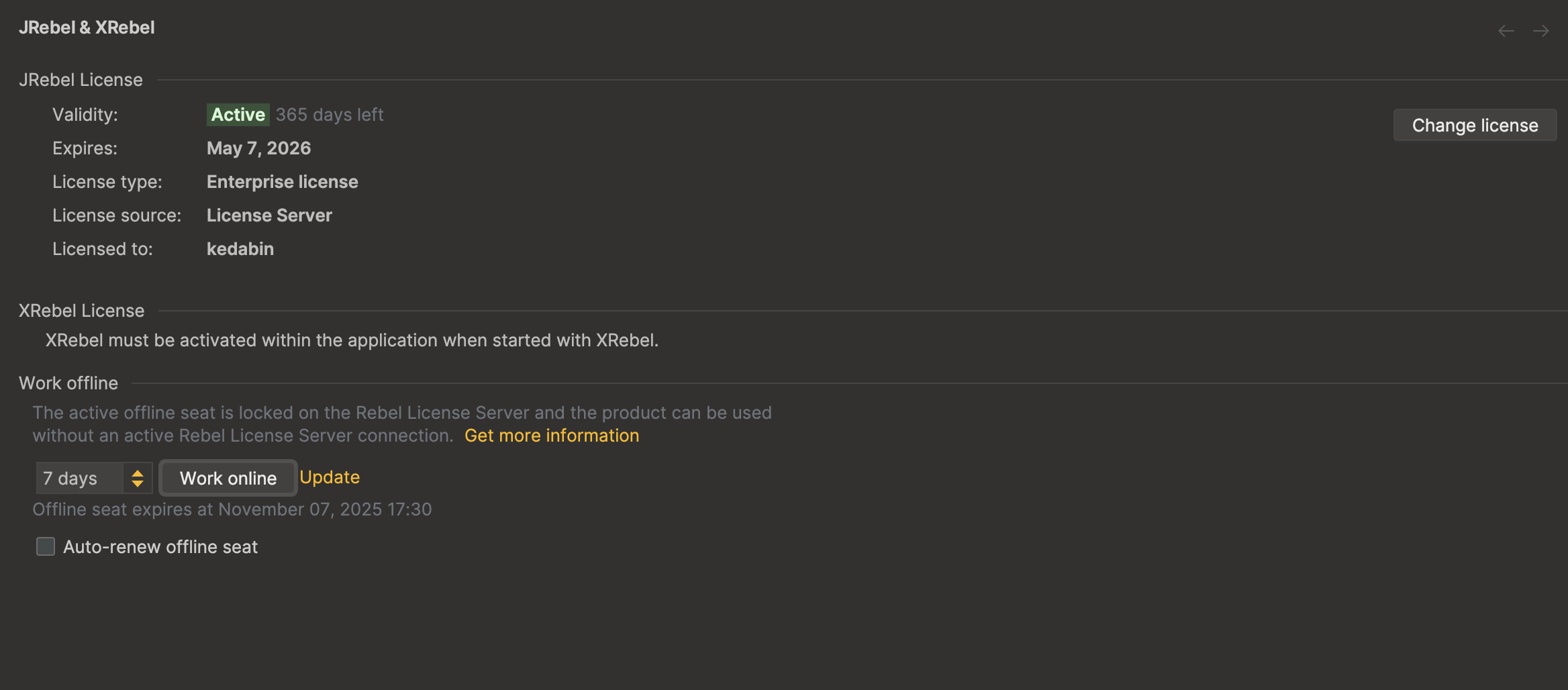This screenshot has width=1568, height=690.
Task: Open the 7 days duration dropdown
Action: coord(94,479)
